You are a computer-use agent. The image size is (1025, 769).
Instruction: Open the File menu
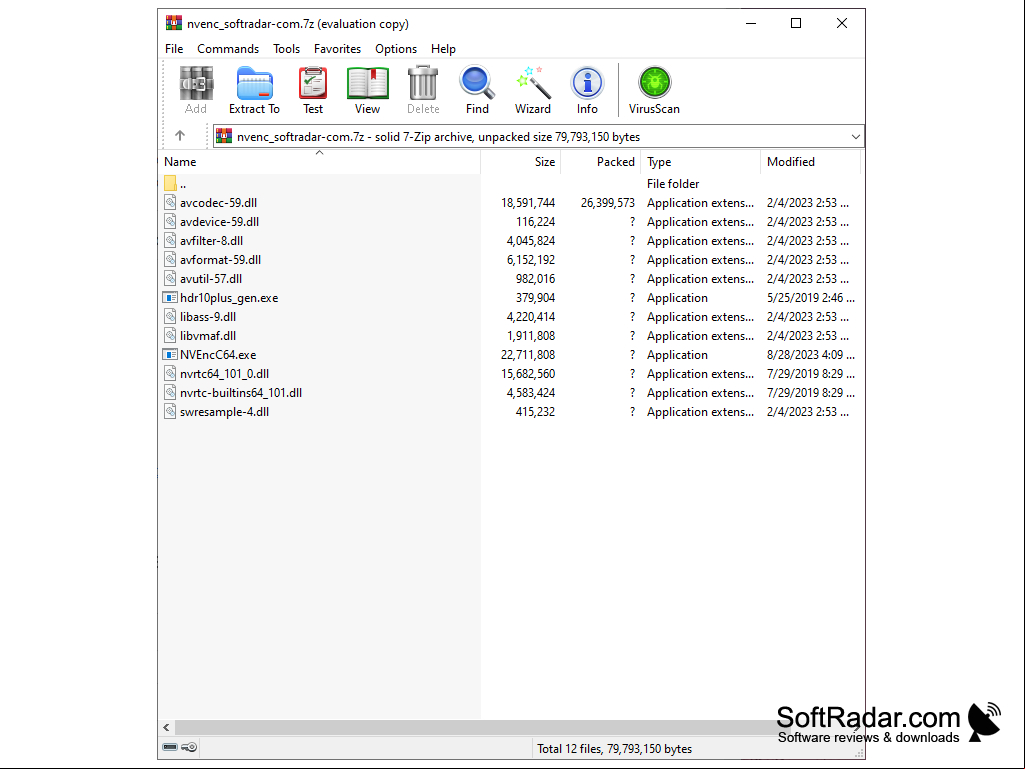tap(174, 49)
